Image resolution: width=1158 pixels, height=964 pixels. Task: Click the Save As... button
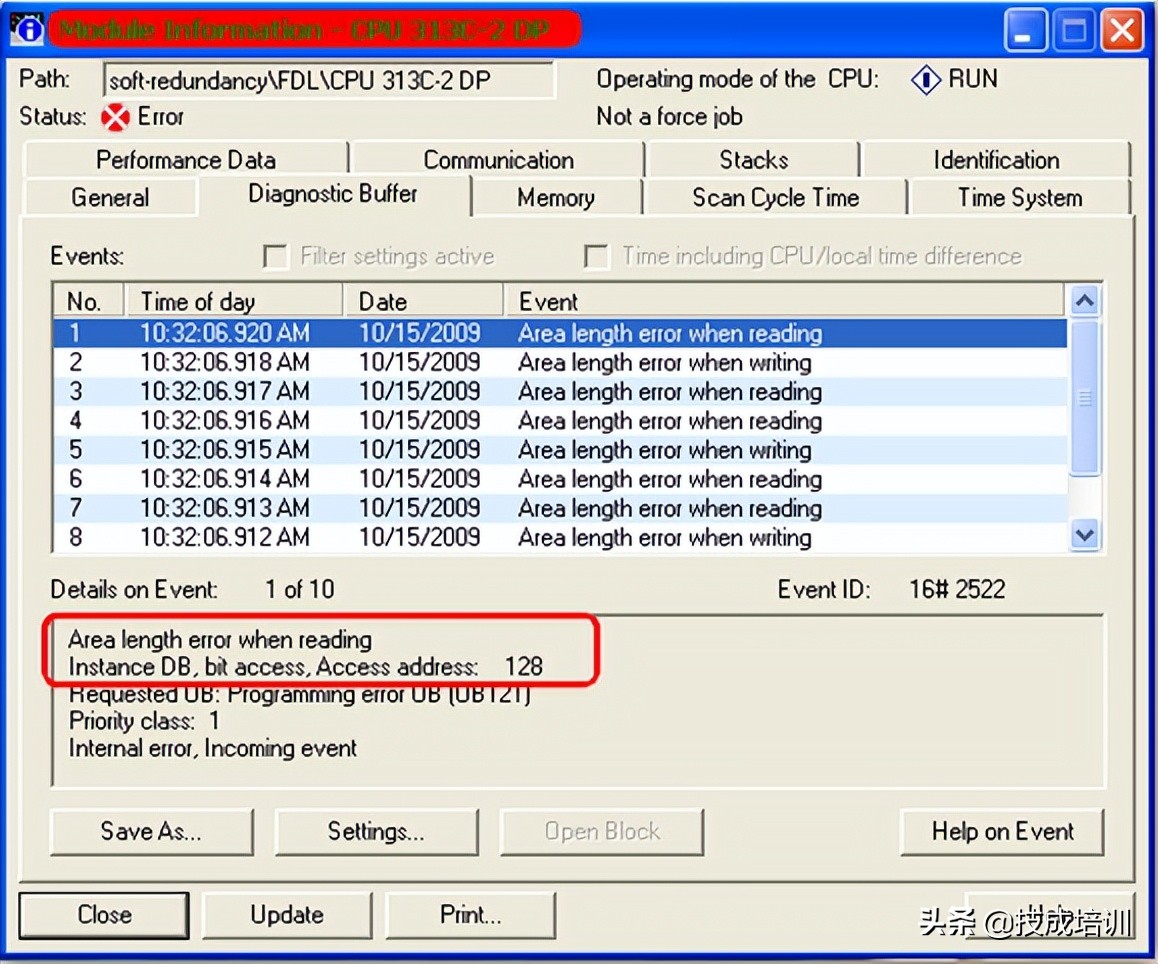click(151, 831)
